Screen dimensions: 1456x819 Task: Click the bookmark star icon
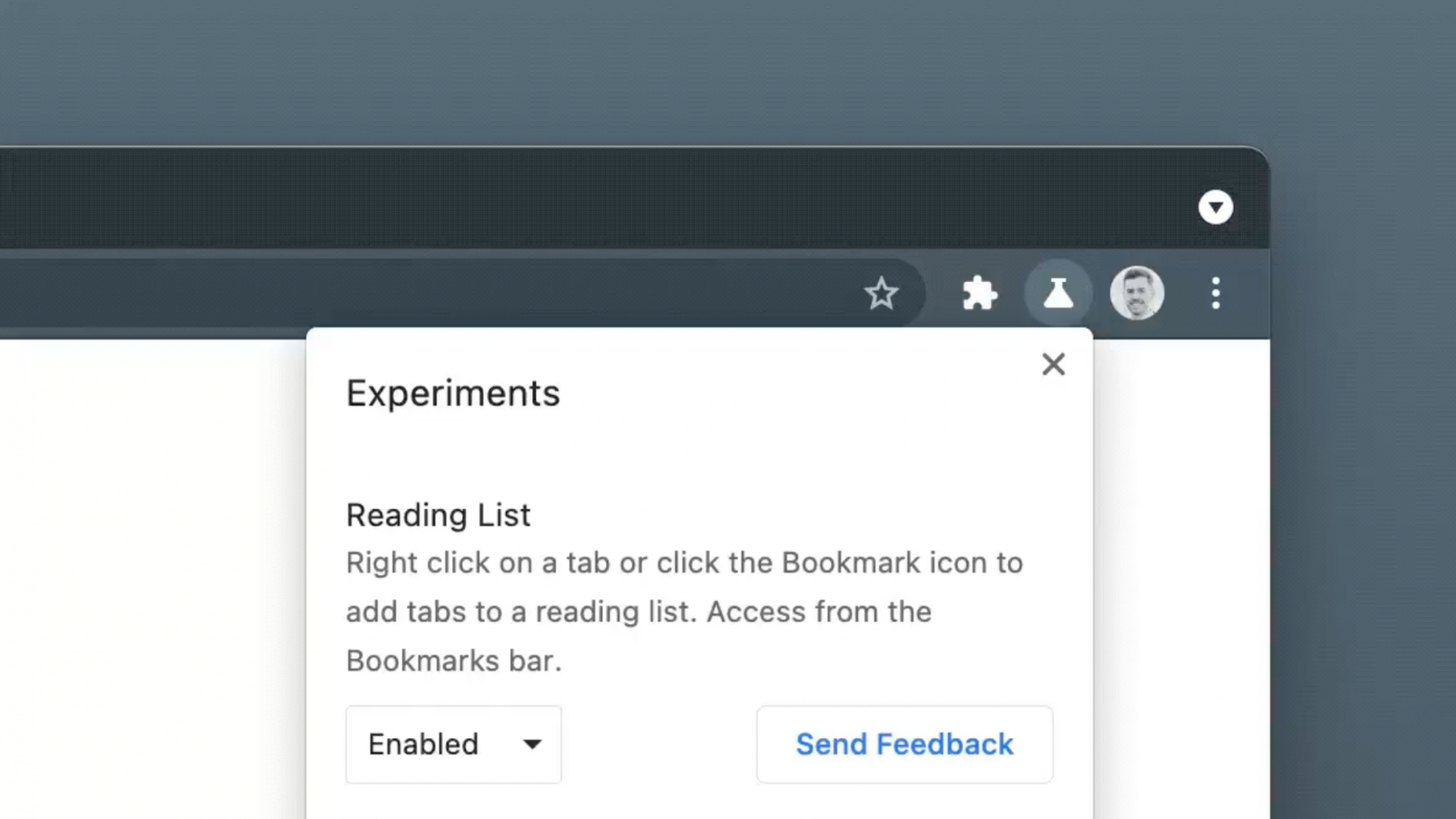[881, 294]
